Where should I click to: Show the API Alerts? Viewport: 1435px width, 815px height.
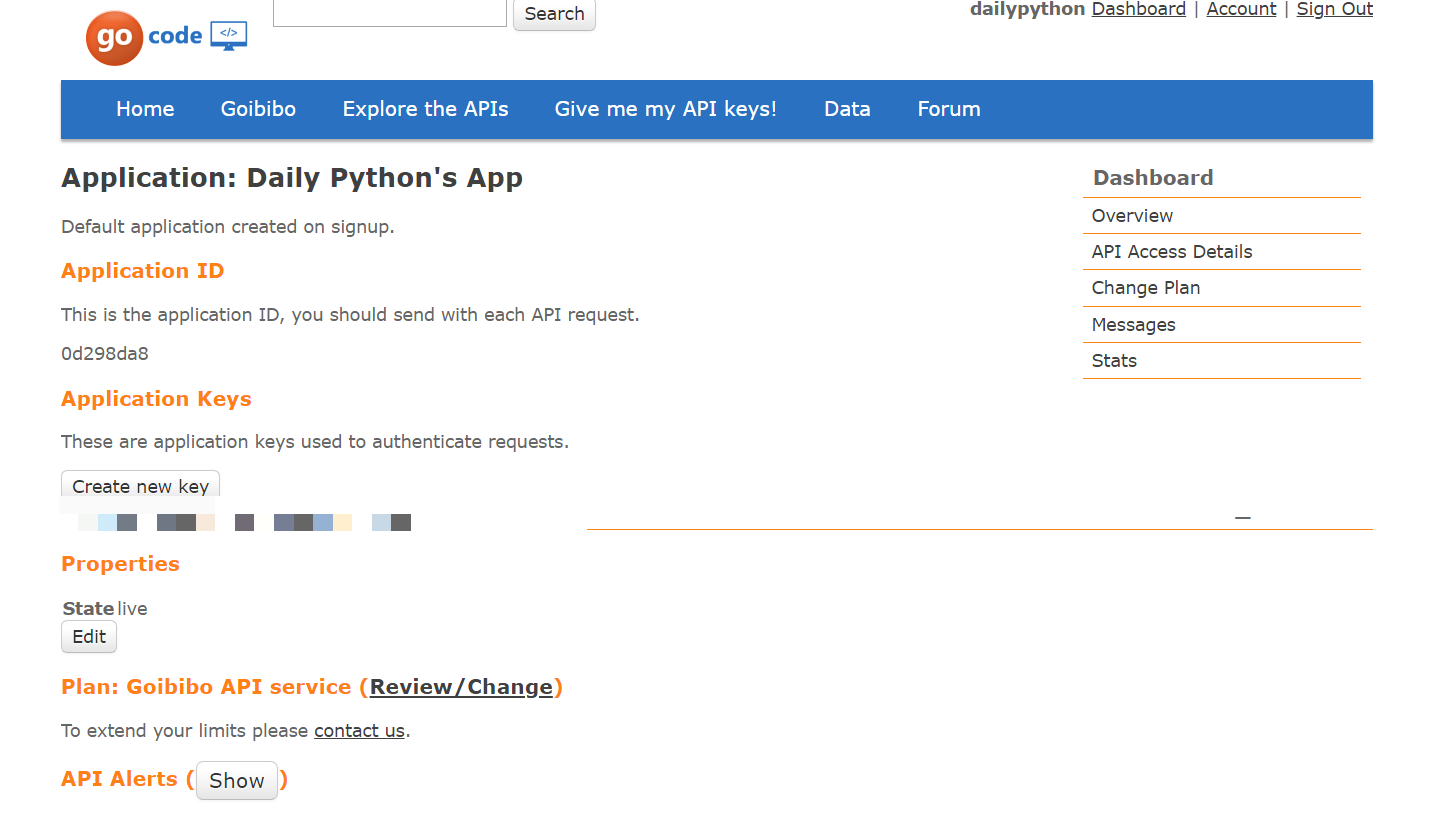(x=236, y=781)
